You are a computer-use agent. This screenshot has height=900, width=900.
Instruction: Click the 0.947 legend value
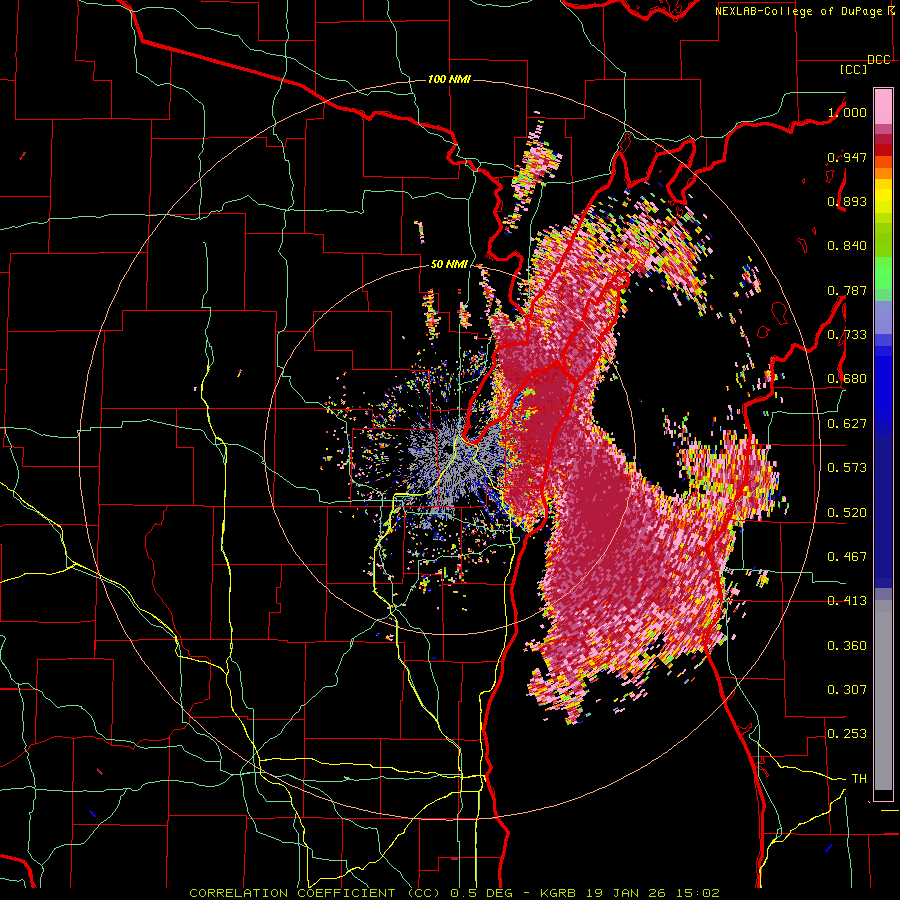847,157
